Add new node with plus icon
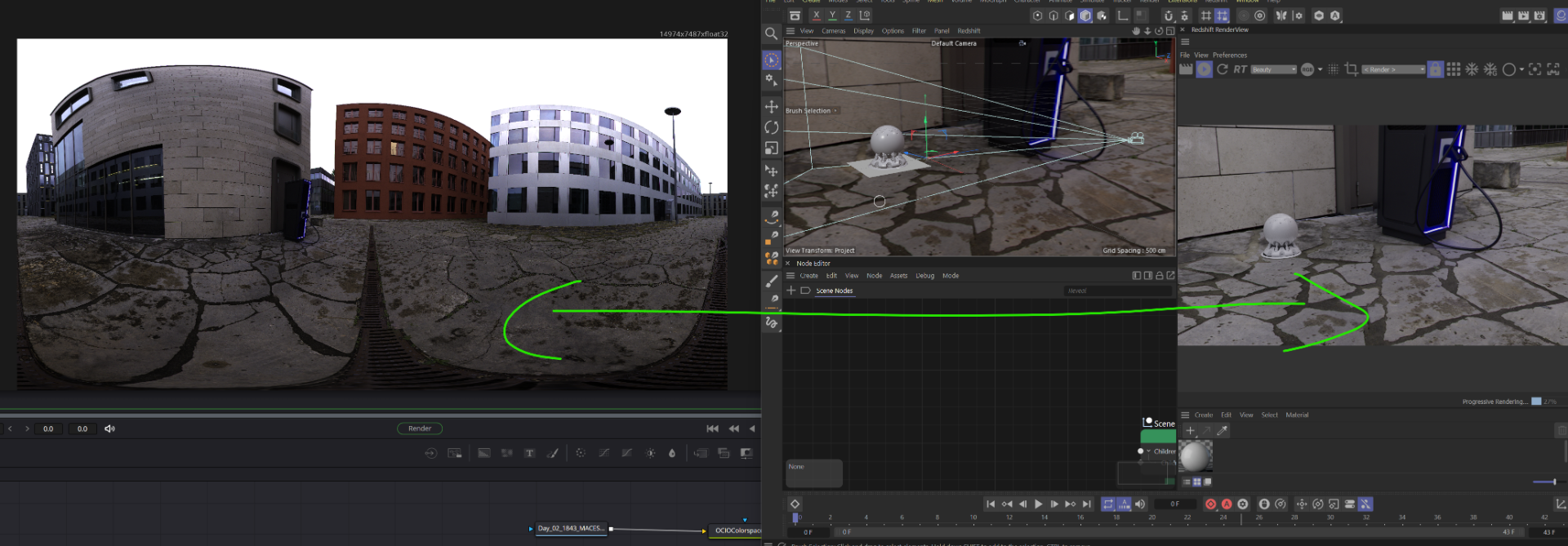This screenshot has width=1568, height=546. 791,291
